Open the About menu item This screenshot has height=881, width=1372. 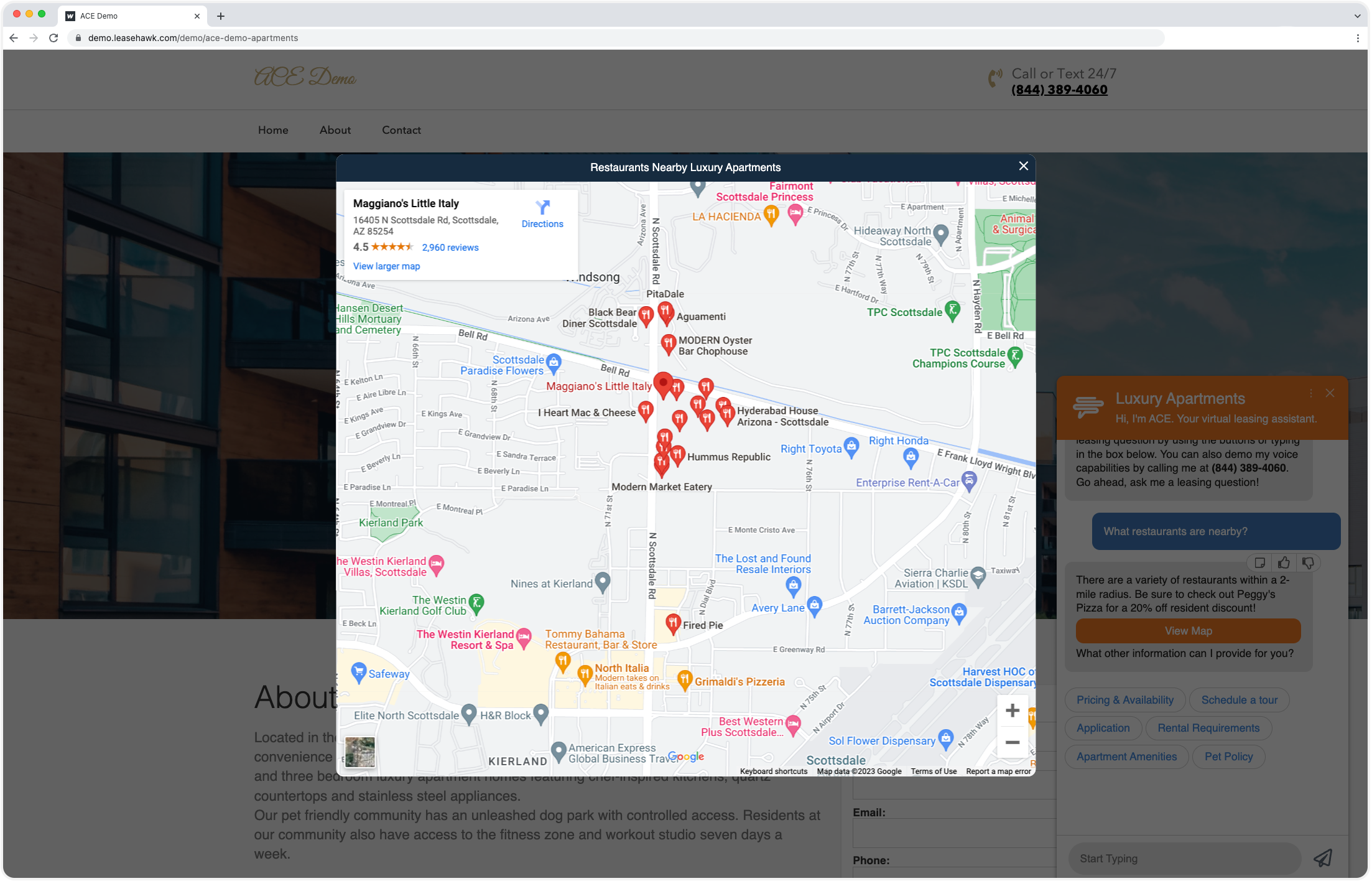coord(335,130)
